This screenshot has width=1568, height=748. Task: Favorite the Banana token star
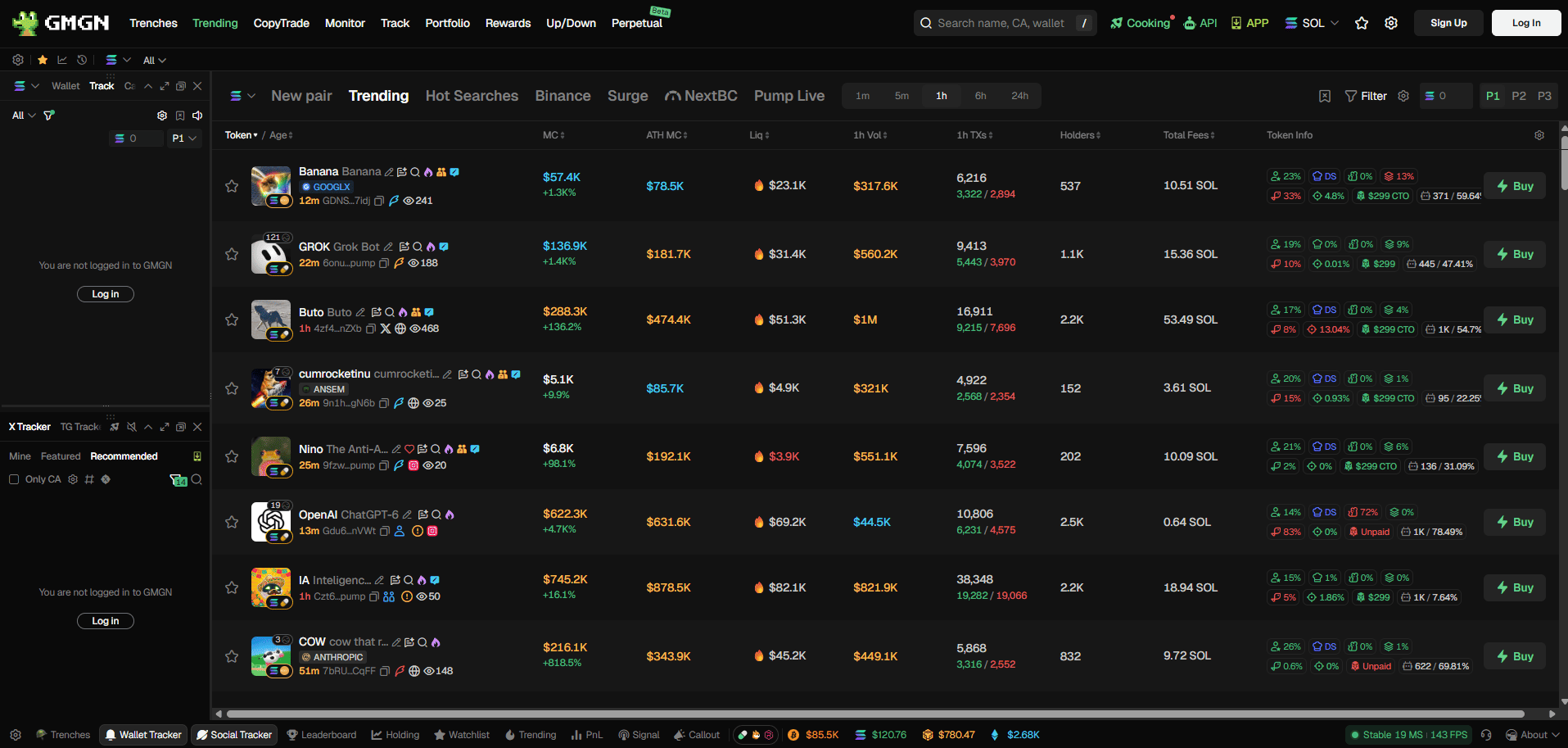click(232, 186)
